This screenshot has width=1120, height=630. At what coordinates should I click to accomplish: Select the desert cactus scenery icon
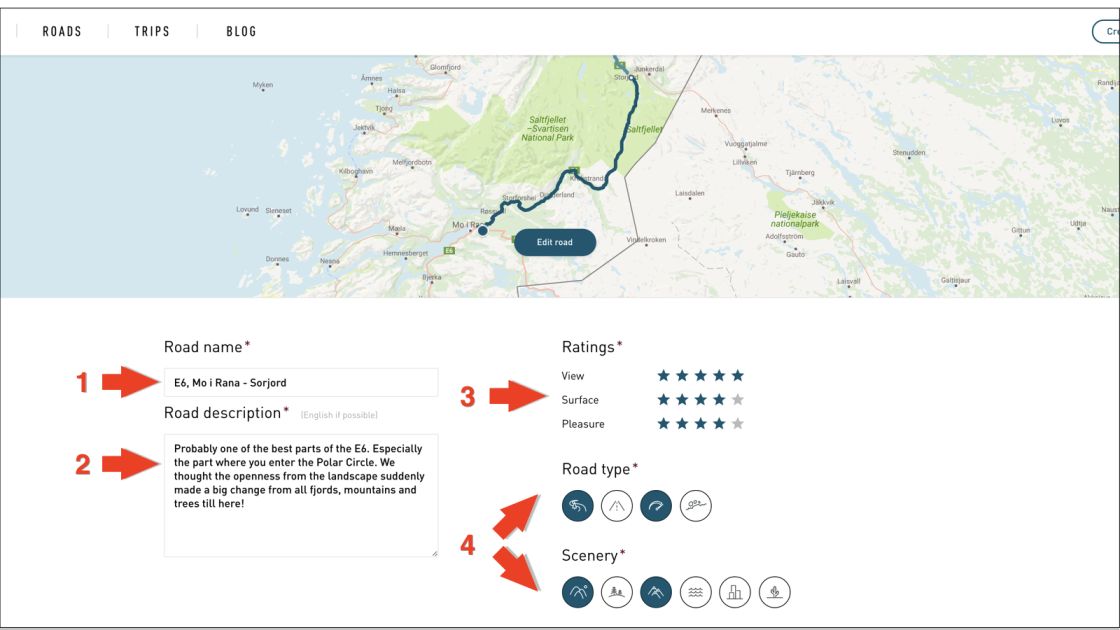tap(774, 592)
